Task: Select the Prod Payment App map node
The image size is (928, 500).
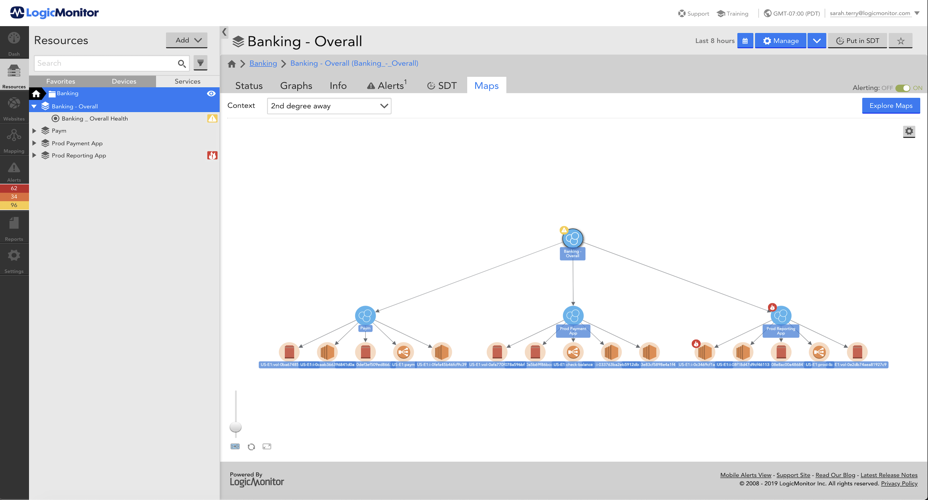Action: click(x=573, y=315)
